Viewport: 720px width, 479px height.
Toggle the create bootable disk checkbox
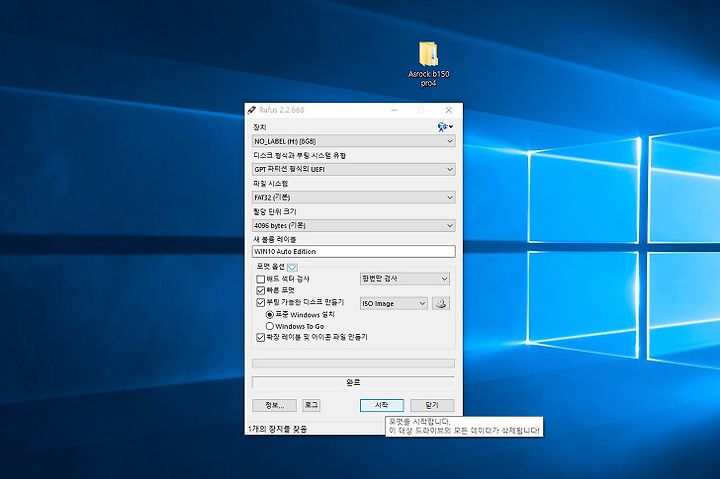pos(260,302)
